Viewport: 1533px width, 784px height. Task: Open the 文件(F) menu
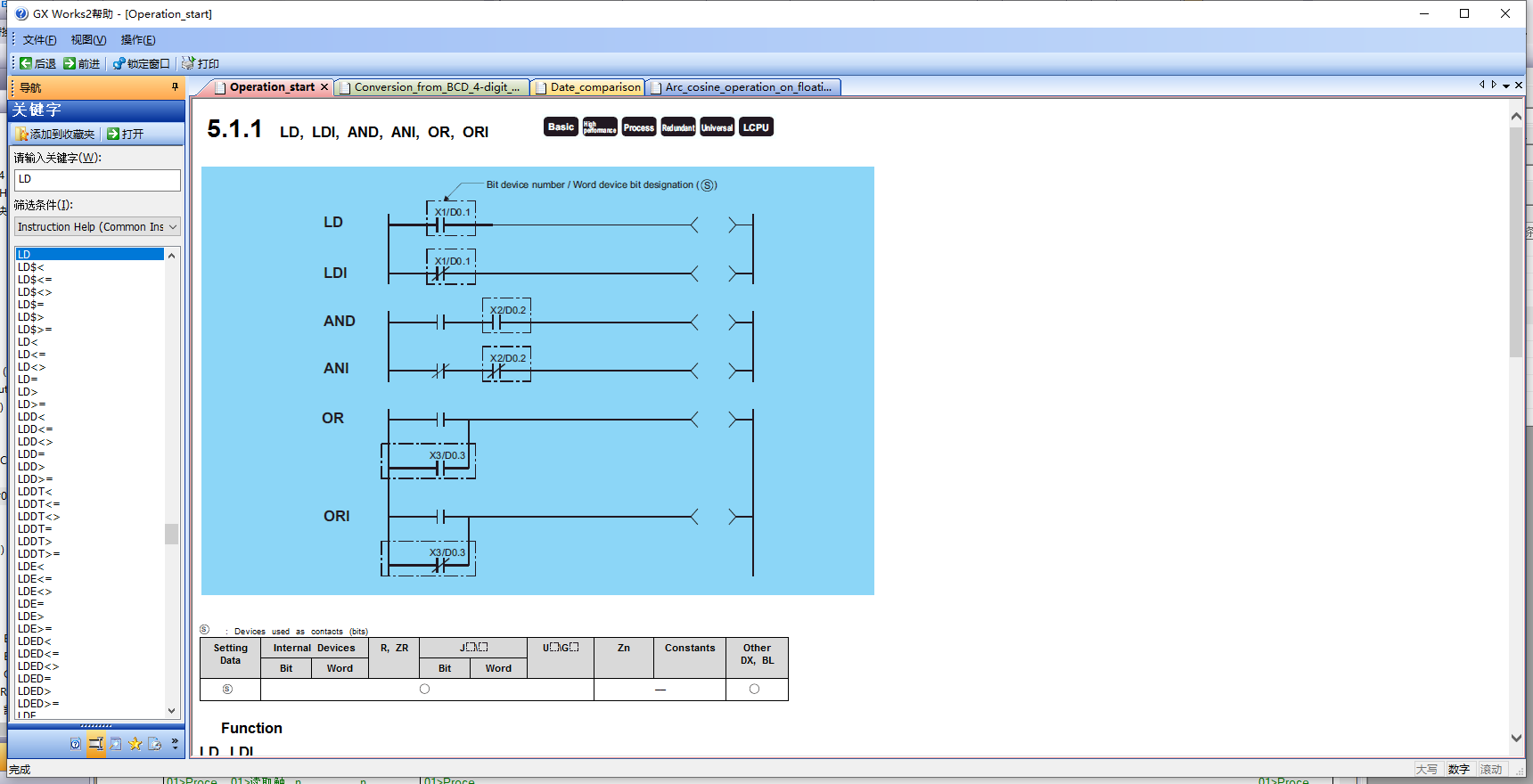pyautogui.click(x=39, y=39)
